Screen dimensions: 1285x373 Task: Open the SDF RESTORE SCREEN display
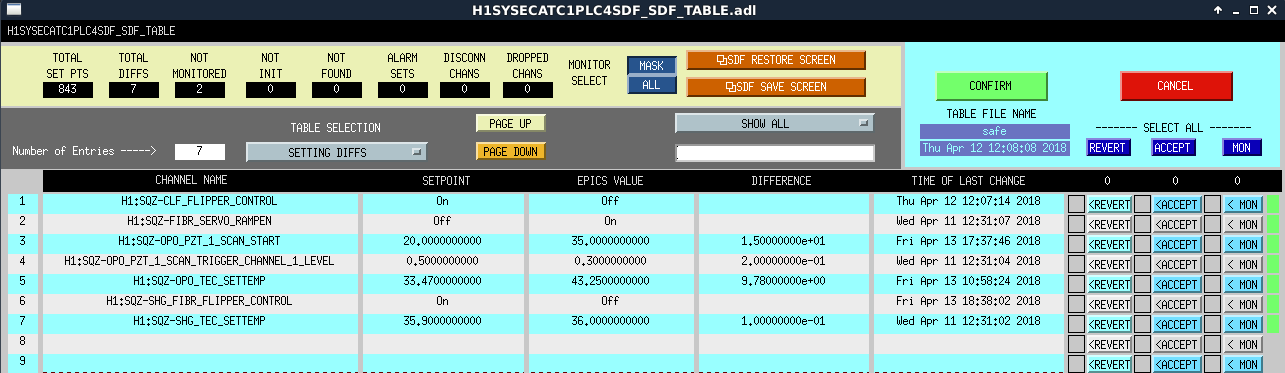pyautogui.click(x=776, y=60)
